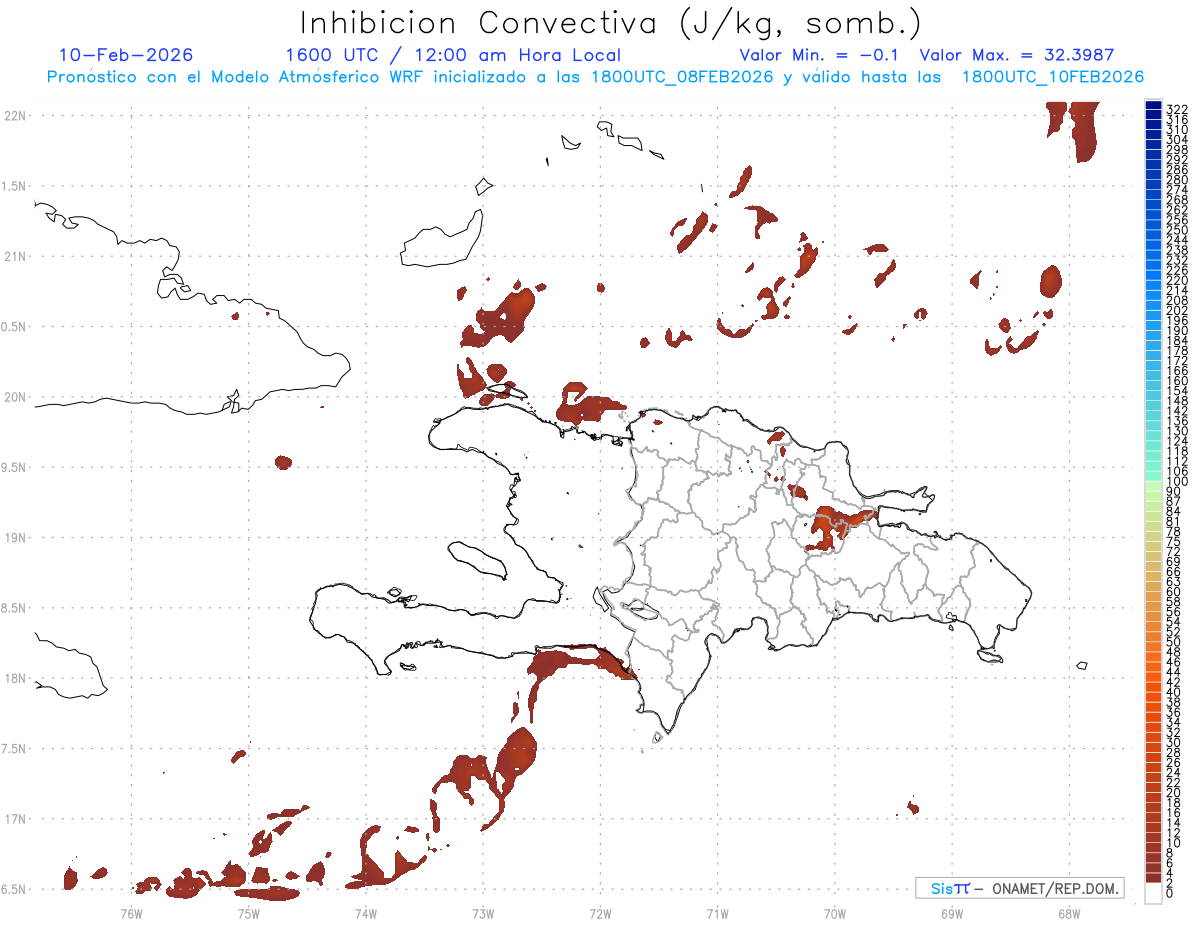Click the "74W" longitude label
This screenshot has height=927, width=1200.
click(365, 912)
